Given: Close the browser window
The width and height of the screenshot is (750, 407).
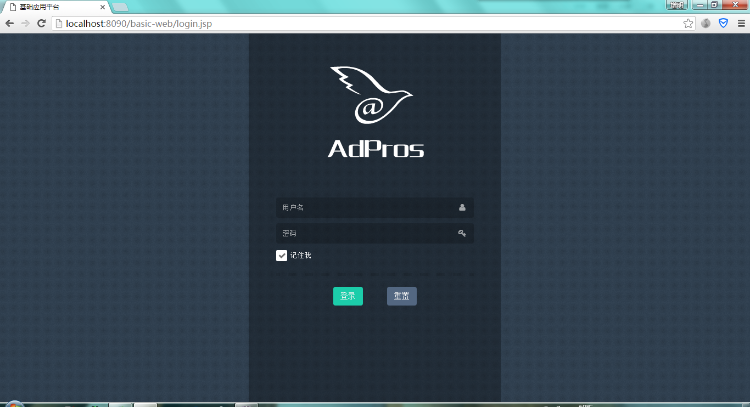Looking at the screenshot, I should click(x=735, y=5).
